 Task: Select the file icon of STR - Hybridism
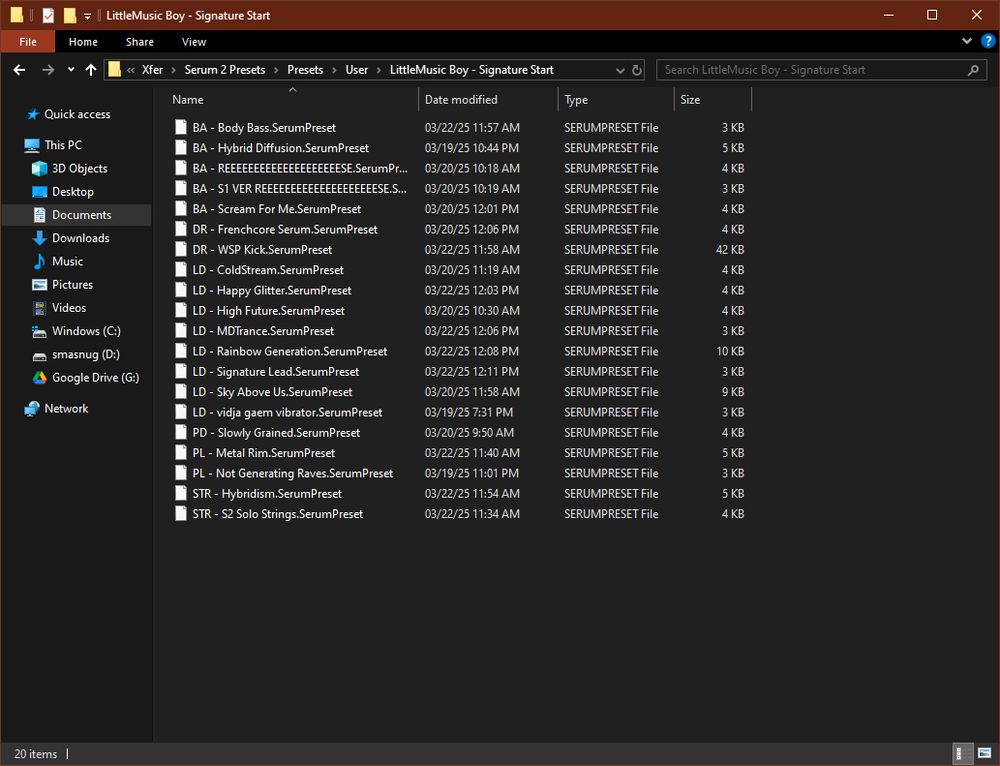click(x=181, y=494)
